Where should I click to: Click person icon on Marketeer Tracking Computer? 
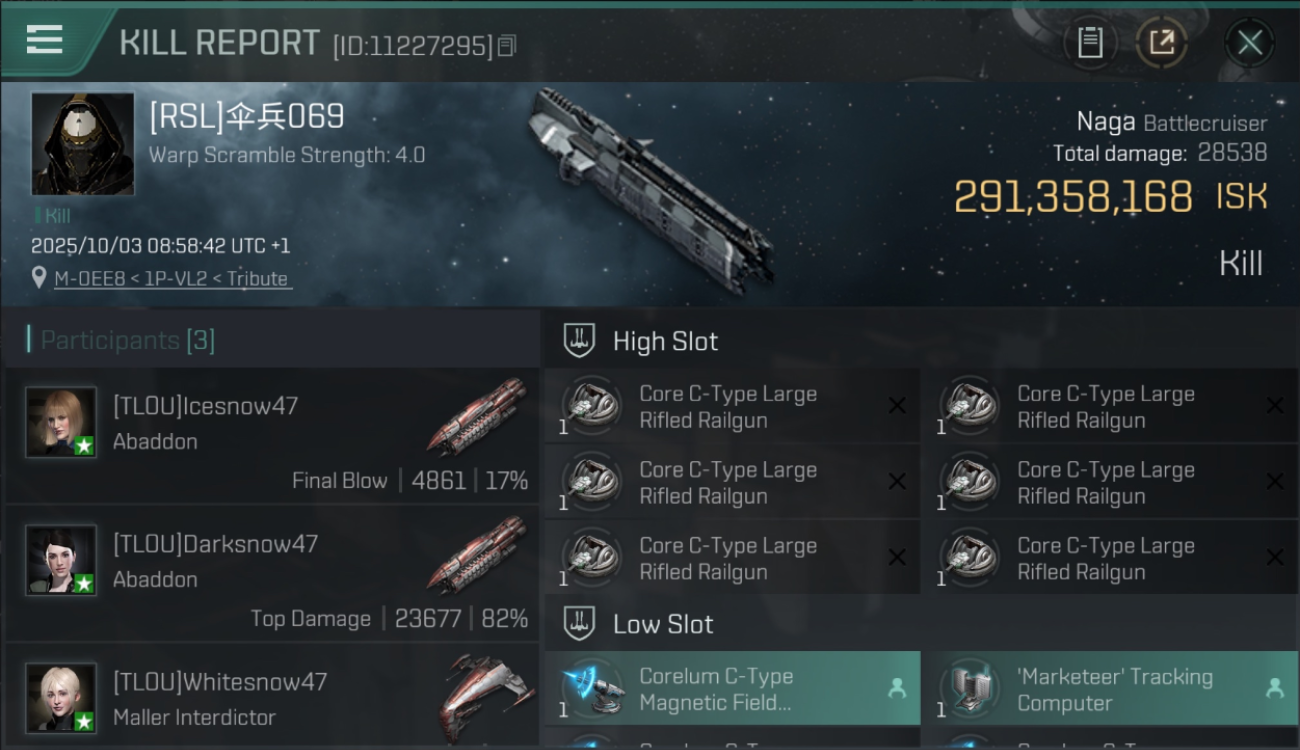click(x=1274, y=688)
